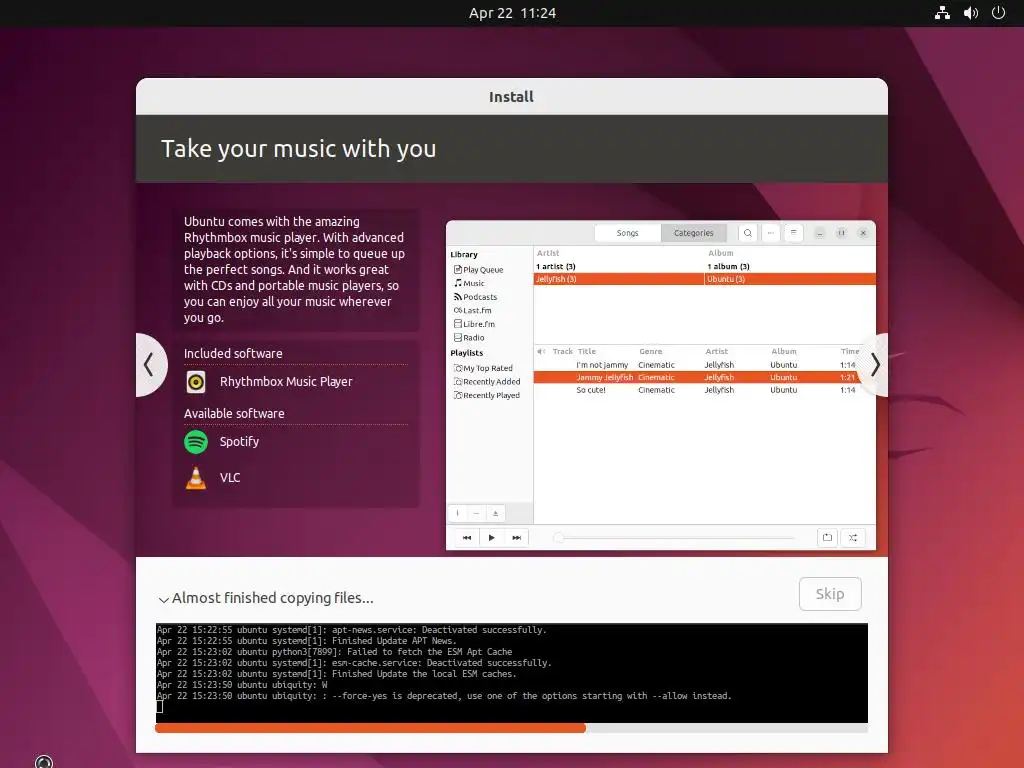Open the network status icon in top bar

(942, 12)
